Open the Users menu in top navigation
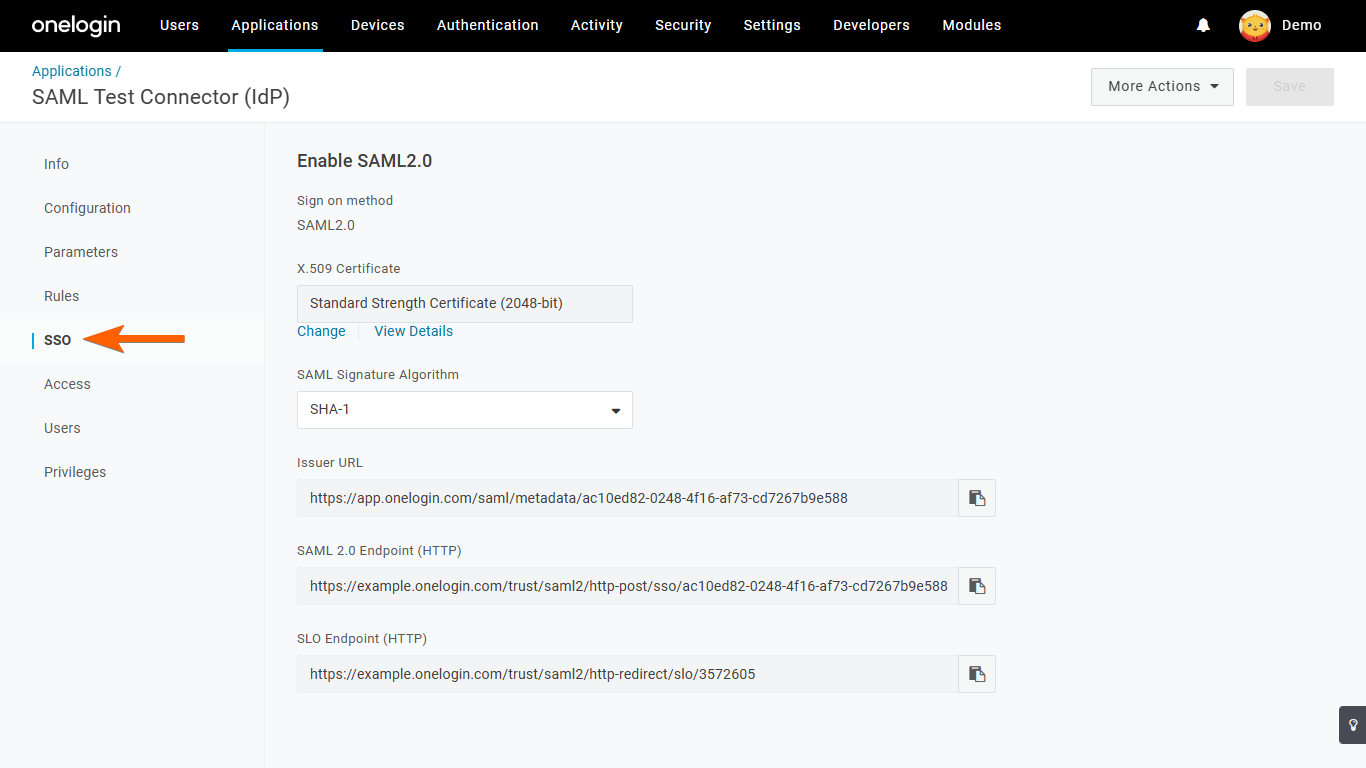The image size is (1366, 768). (x=179, y=25)
